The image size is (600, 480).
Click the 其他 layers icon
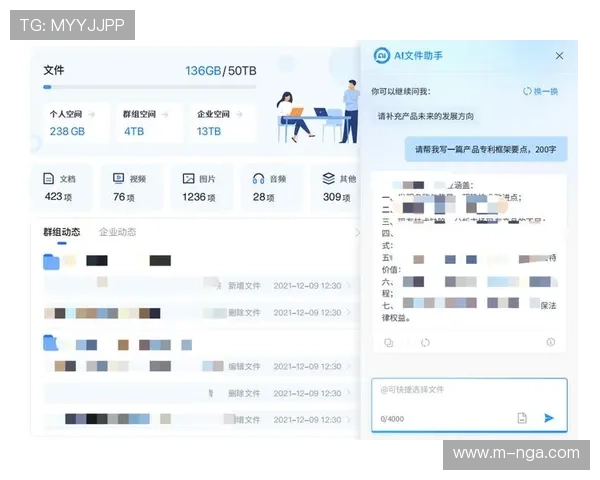click(329, 178)
